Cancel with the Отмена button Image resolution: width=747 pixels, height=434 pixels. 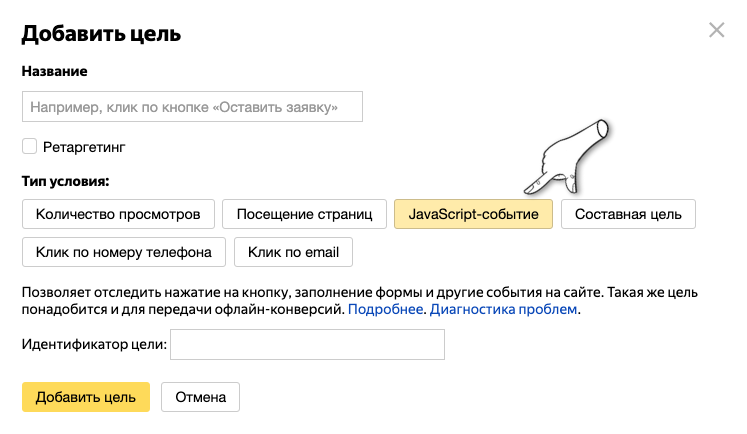point(200,396)
